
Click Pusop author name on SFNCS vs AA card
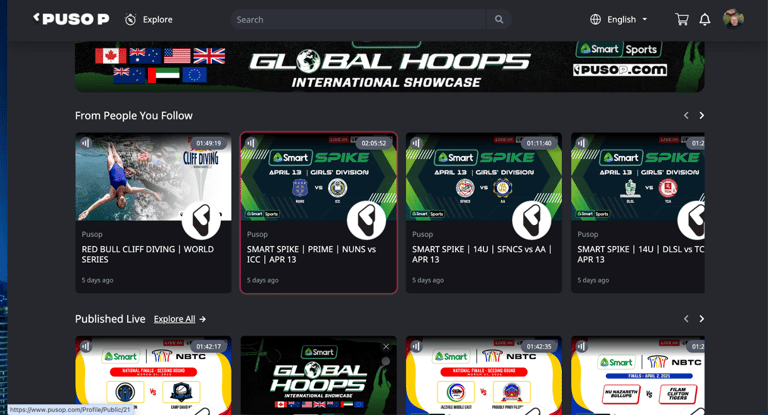422,234
